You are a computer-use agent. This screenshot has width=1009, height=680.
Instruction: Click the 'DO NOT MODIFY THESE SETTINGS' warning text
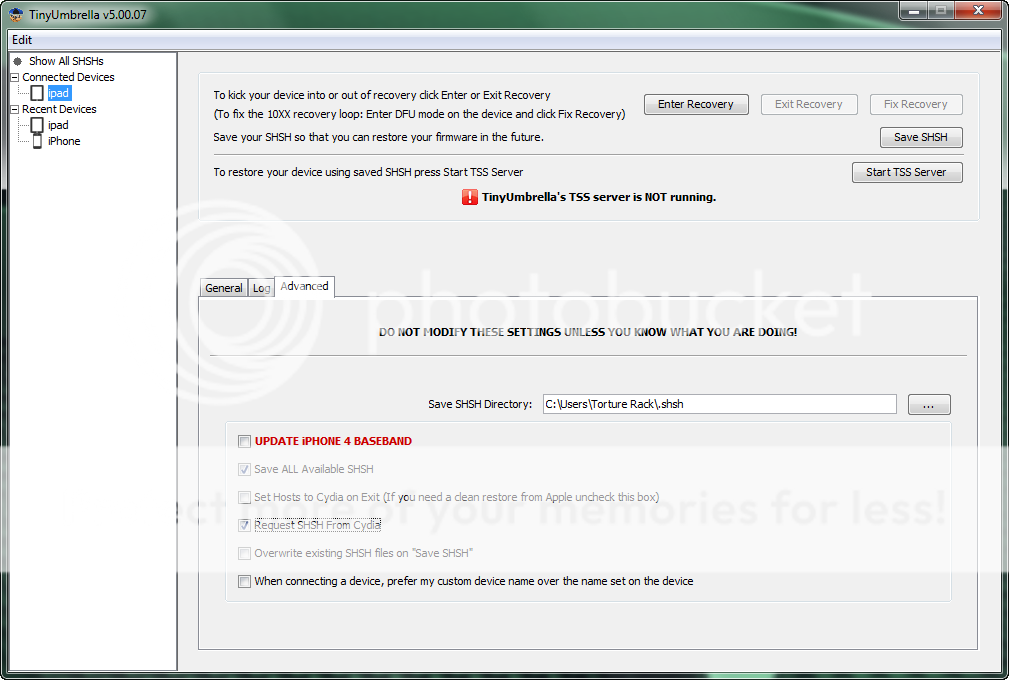tap(588, 333)
